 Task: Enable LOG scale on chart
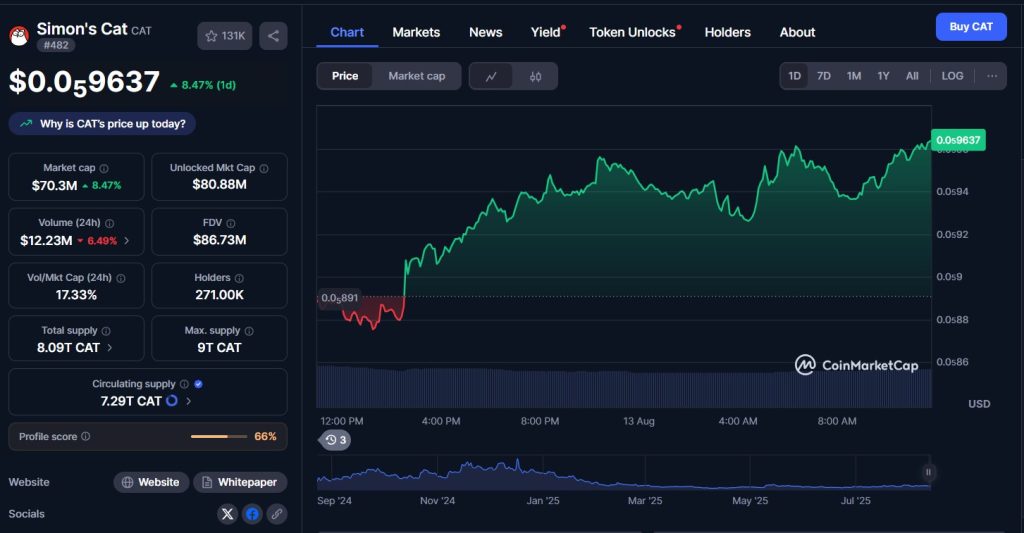[x=952, y=76]
